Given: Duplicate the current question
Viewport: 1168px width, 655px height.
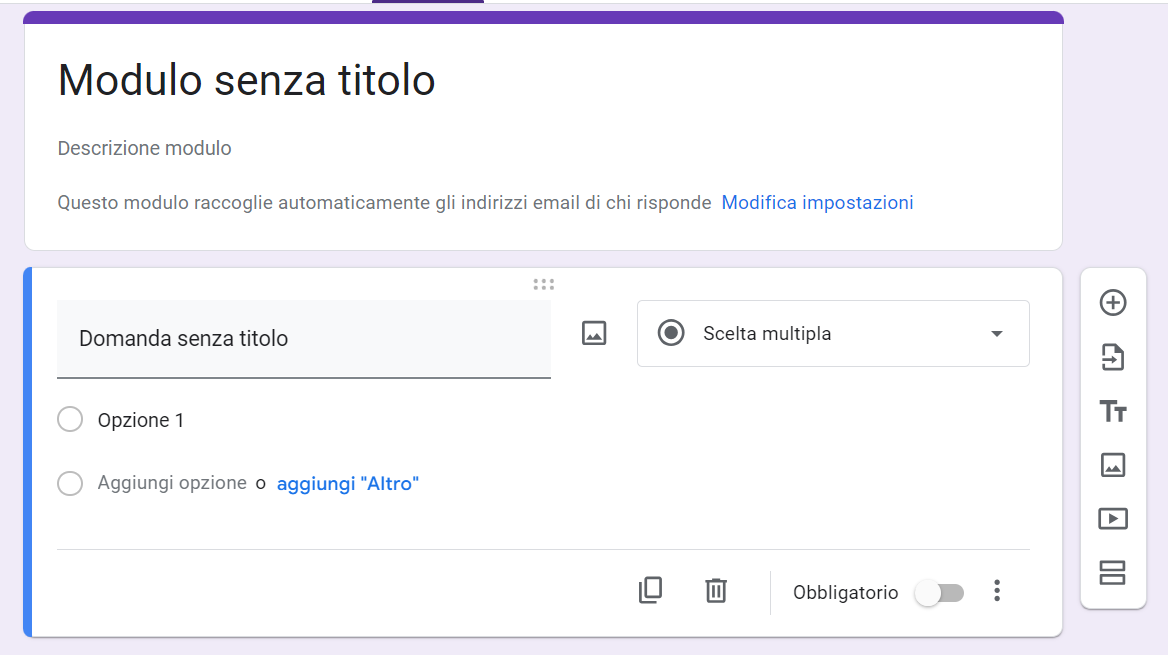Looking at the screenshot, I should [650, 591].
